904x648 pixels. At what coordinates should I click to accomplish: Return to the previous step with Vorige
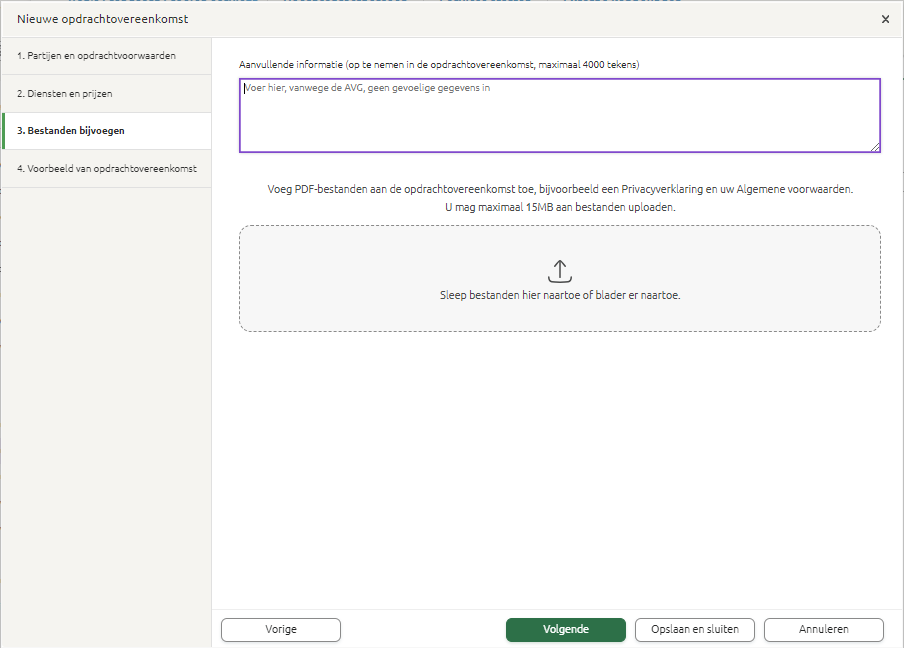pyautogui.click(x=280, y=629)
